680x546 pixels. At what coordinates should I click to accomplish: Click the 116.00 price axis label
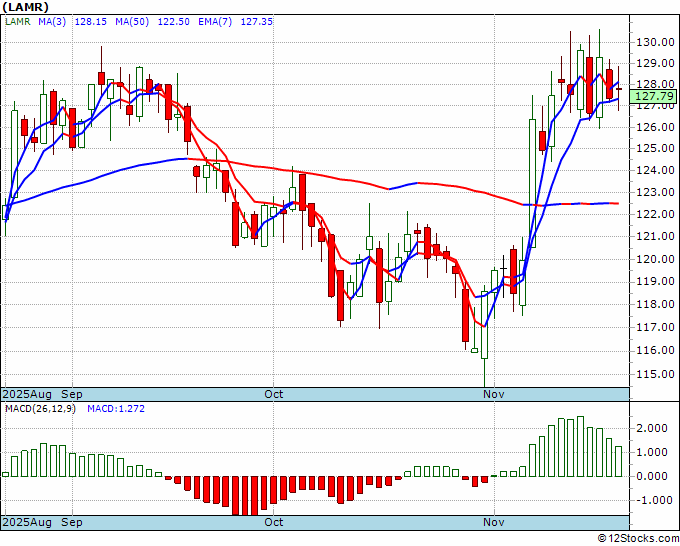click(x=655, y=351)
